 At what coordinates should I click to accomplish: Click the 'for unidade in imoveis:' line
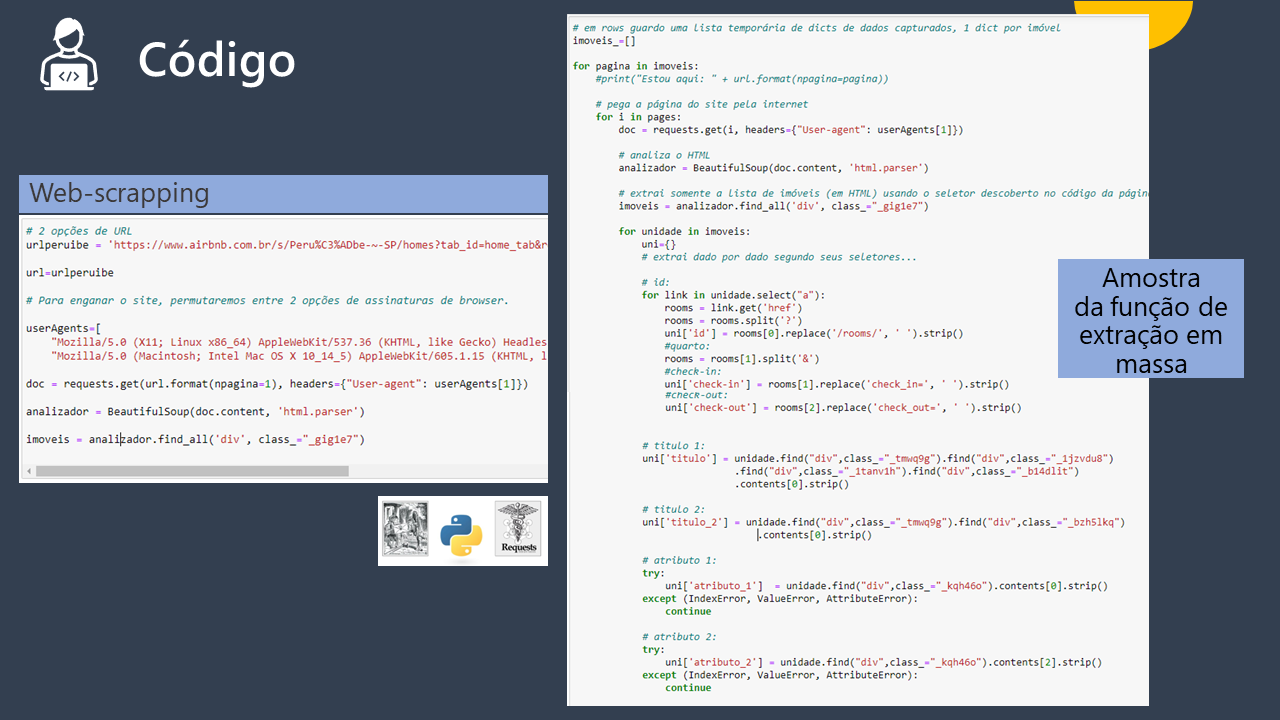[684, 231]
